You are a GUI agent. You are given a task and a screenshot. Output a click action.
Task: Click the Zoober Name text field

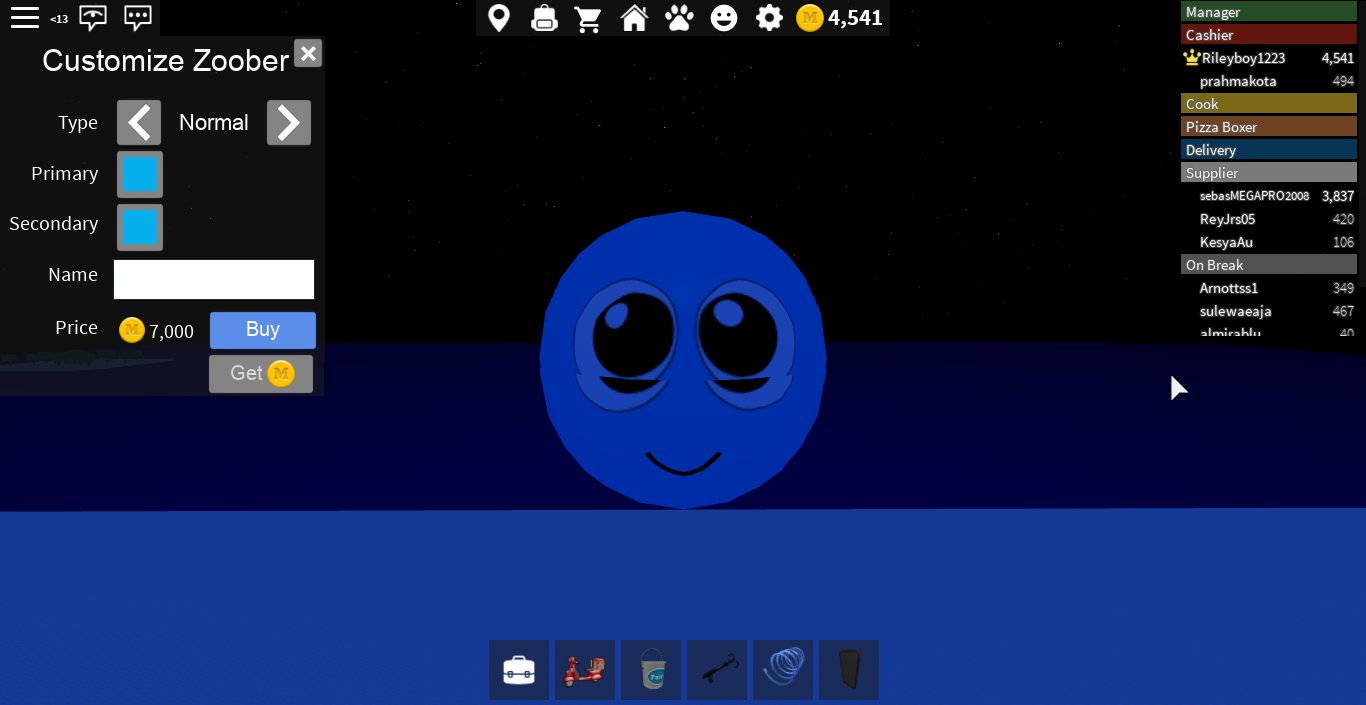[214, 279]
